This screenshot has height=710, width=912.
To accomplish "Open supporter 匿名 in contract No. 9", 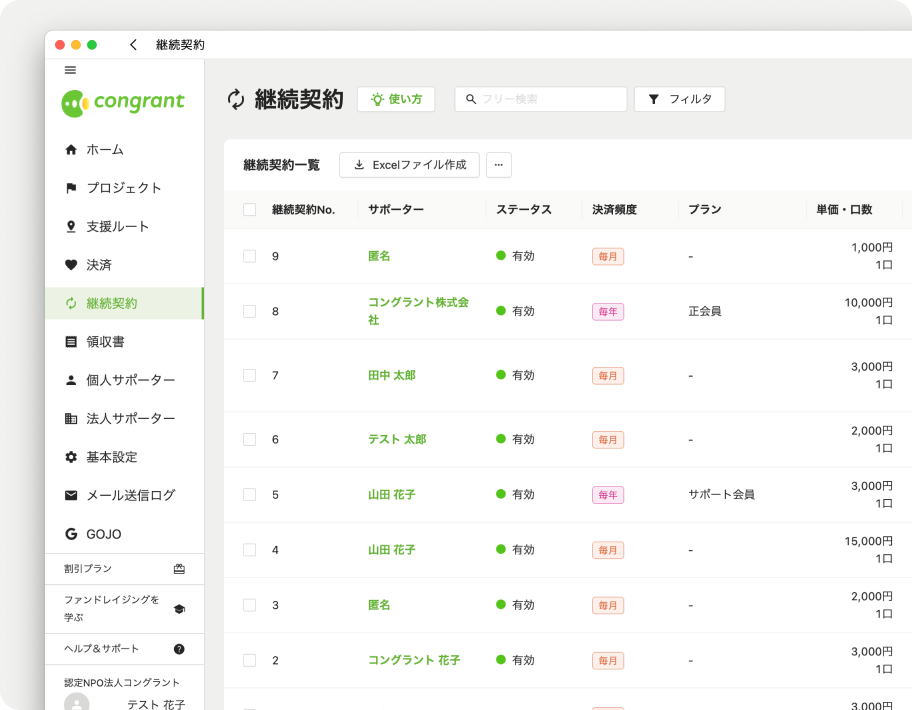I will [379, 256].
